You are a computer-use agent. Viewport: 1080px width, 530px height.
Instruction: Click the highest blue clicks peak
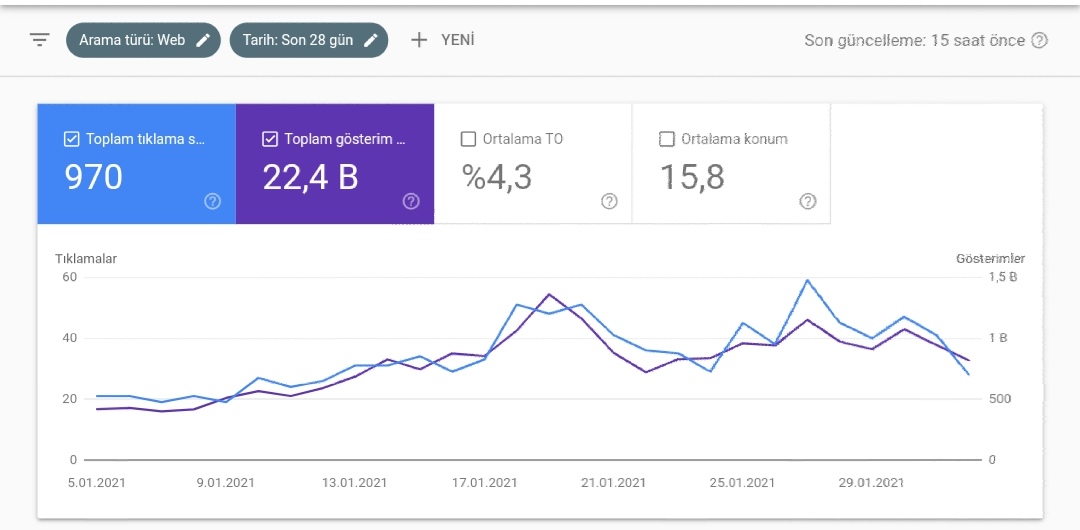pyautogui.click(x=807, y=280)
